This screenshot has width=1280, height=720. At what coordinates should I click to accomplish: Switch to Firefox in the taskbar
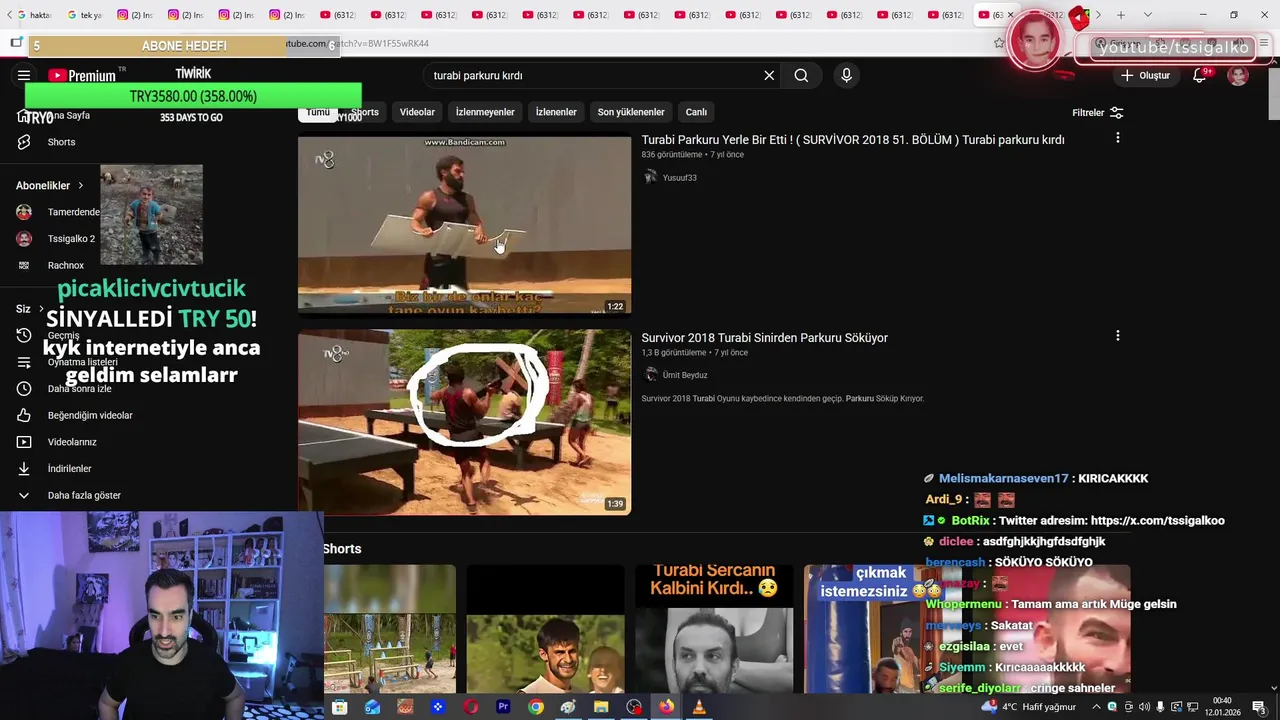tap(666, 707)
